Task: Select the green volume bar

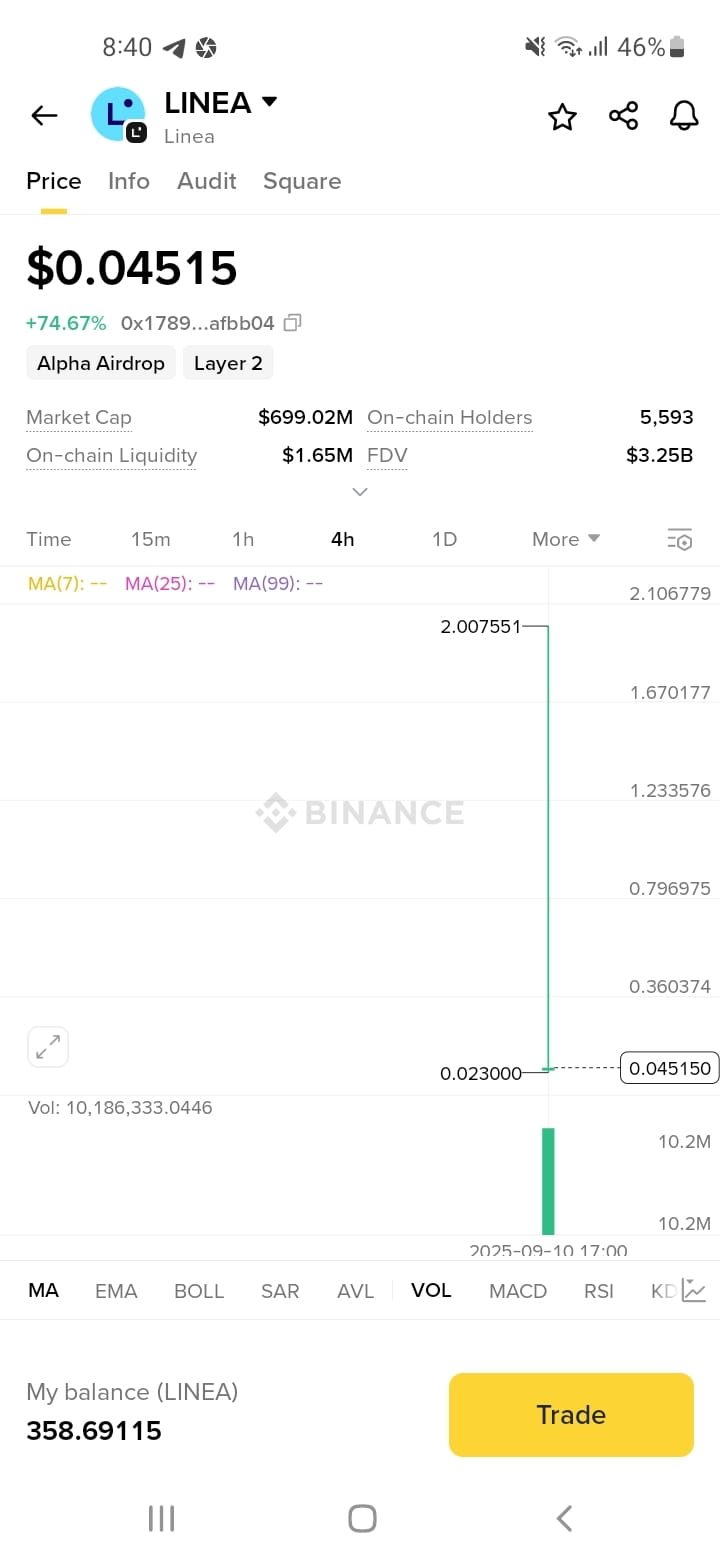Action: point(548,1181)
